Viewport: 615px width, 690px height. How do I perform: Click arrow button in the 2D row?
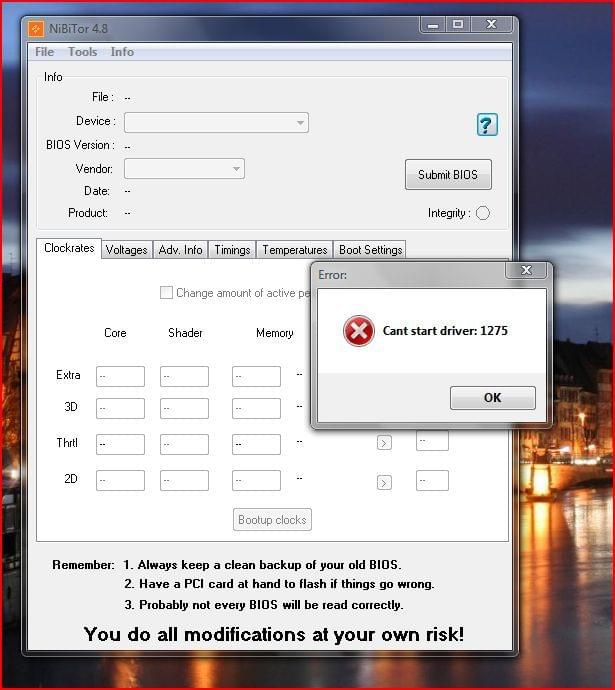click(384, 483)
